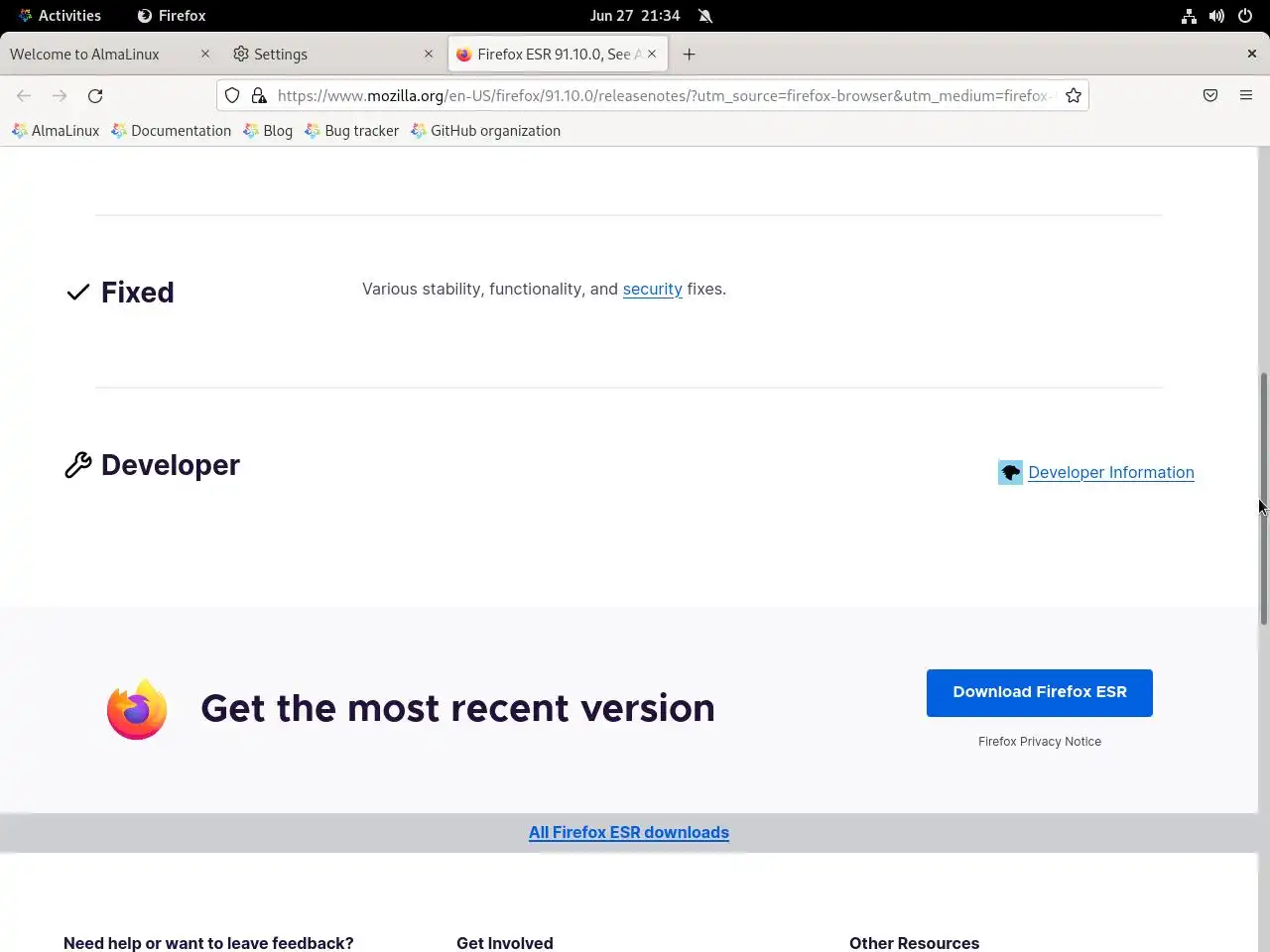Click the Get Involved footer heading
Viewport: 1270px width, 952px height.
pyautogui.click(x=505, y=943)
